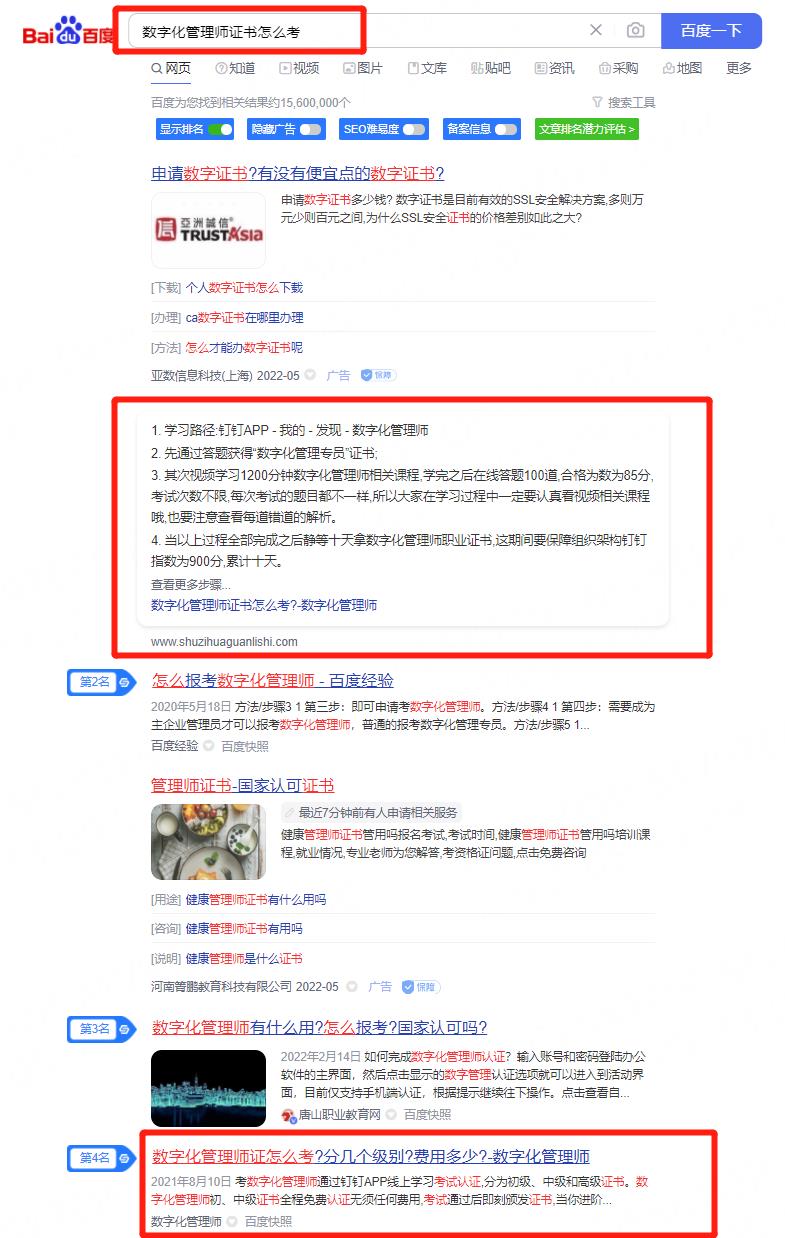Expand dropdown arrow beside 唐山职业教育网
The image size is (785, 1238).
click(x=392, y=1114)
